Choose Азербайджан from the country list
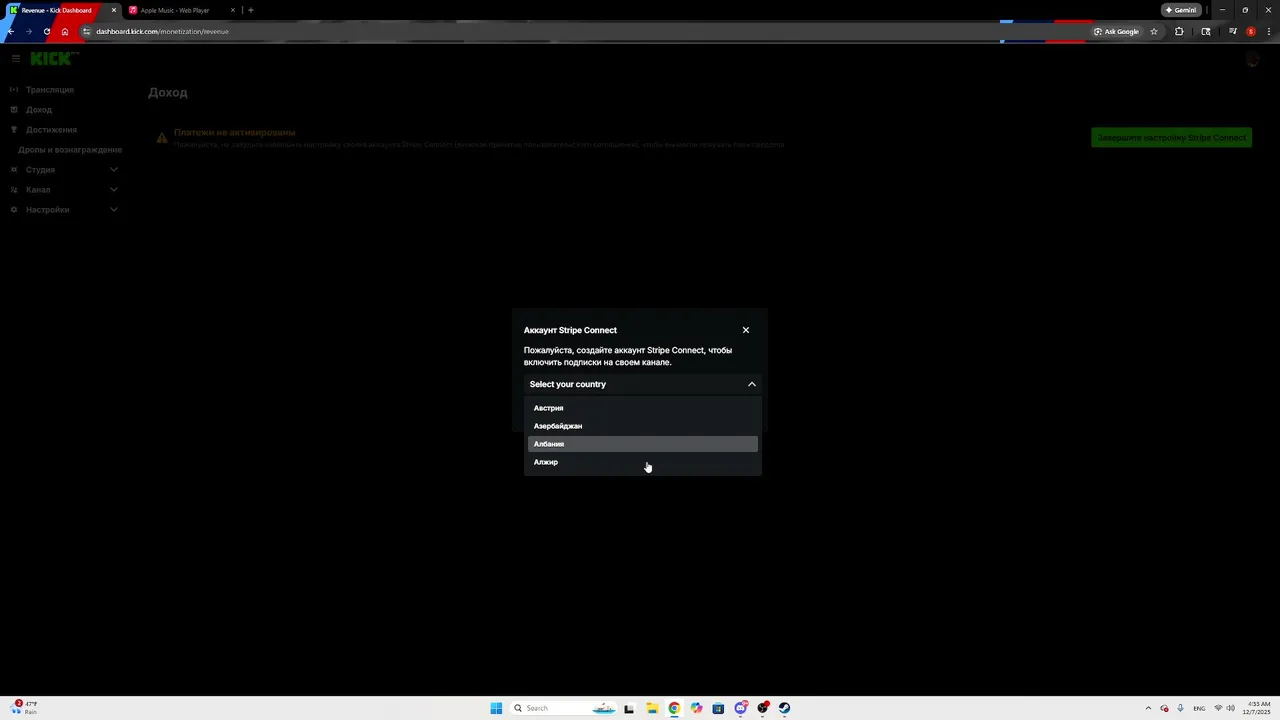The image size is (1280, 720). coord(642,426)
